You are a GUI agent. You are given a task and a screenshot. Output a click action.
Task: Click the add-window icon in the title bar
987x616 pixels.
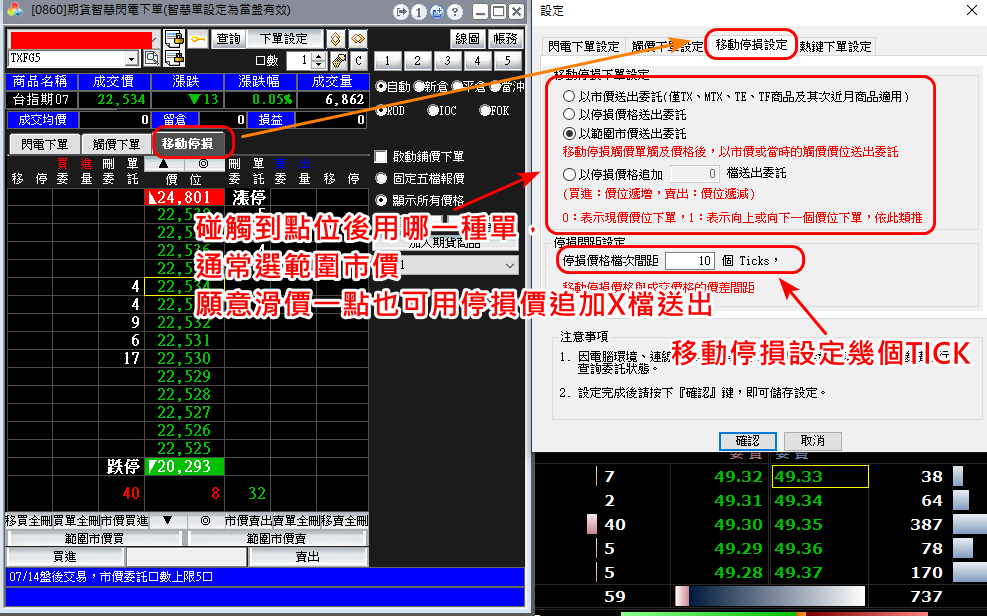coord(437,11)
